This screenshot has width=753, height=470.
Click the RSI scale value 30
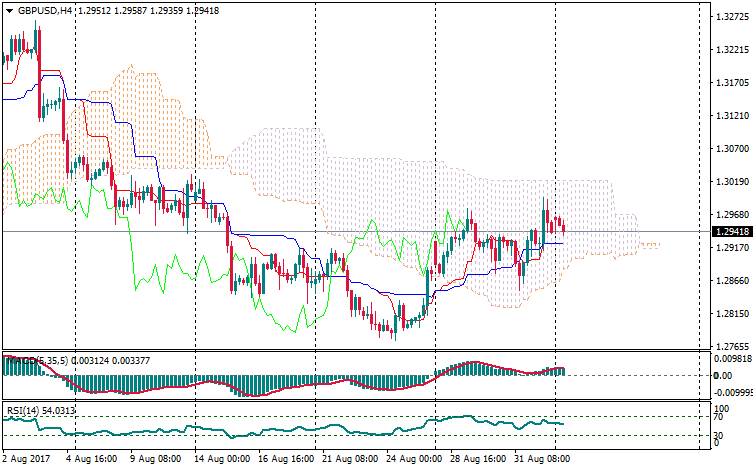(720, 437)
